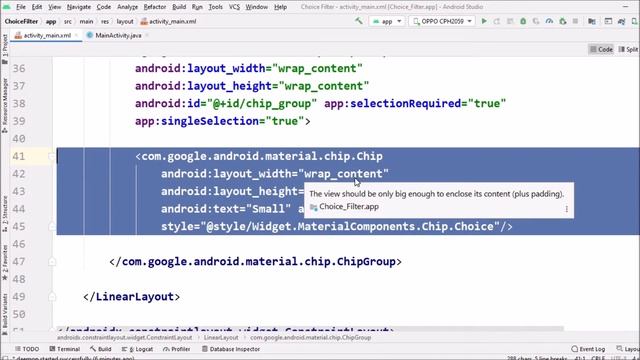Open the Code menu
This screenshot has height=360, width=640.
coord(104,7)
